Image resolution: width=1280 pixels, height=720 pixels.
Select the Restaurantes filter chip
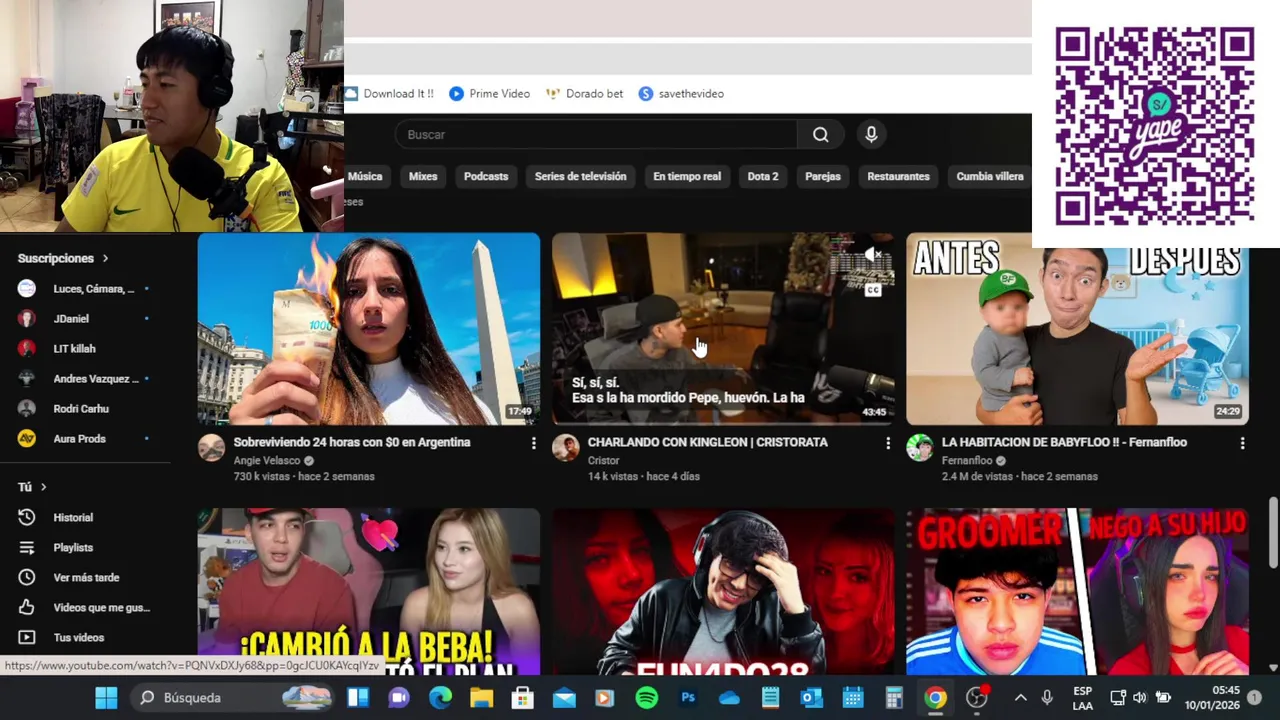tap(898, 176)
